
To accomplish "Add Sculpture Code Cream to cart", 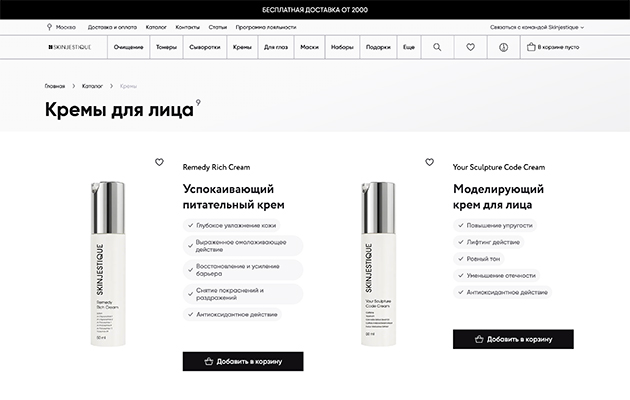I will tap(513, 339).
